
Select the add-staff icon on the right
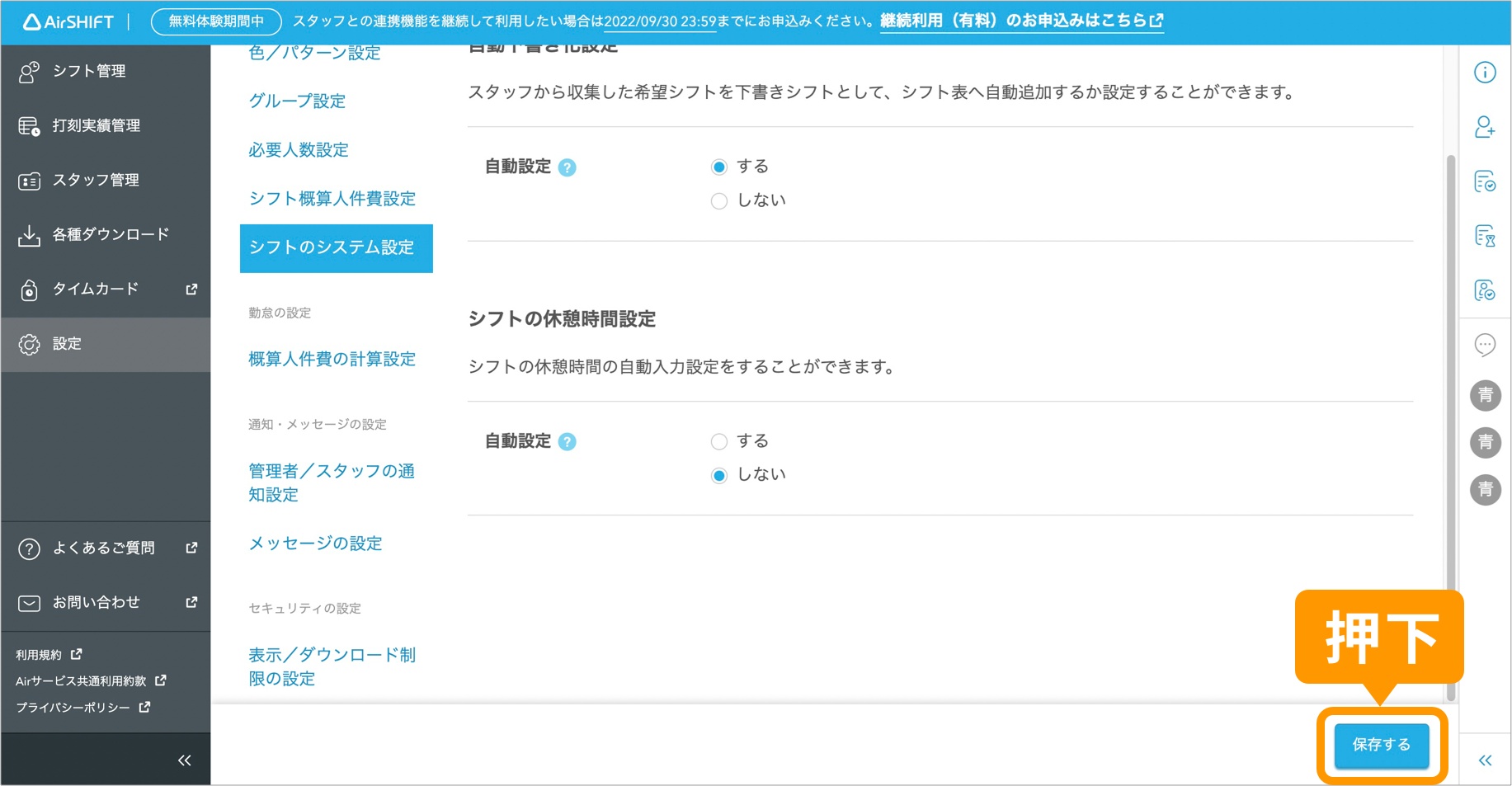pyautogui.click(x=1485, y=128)
